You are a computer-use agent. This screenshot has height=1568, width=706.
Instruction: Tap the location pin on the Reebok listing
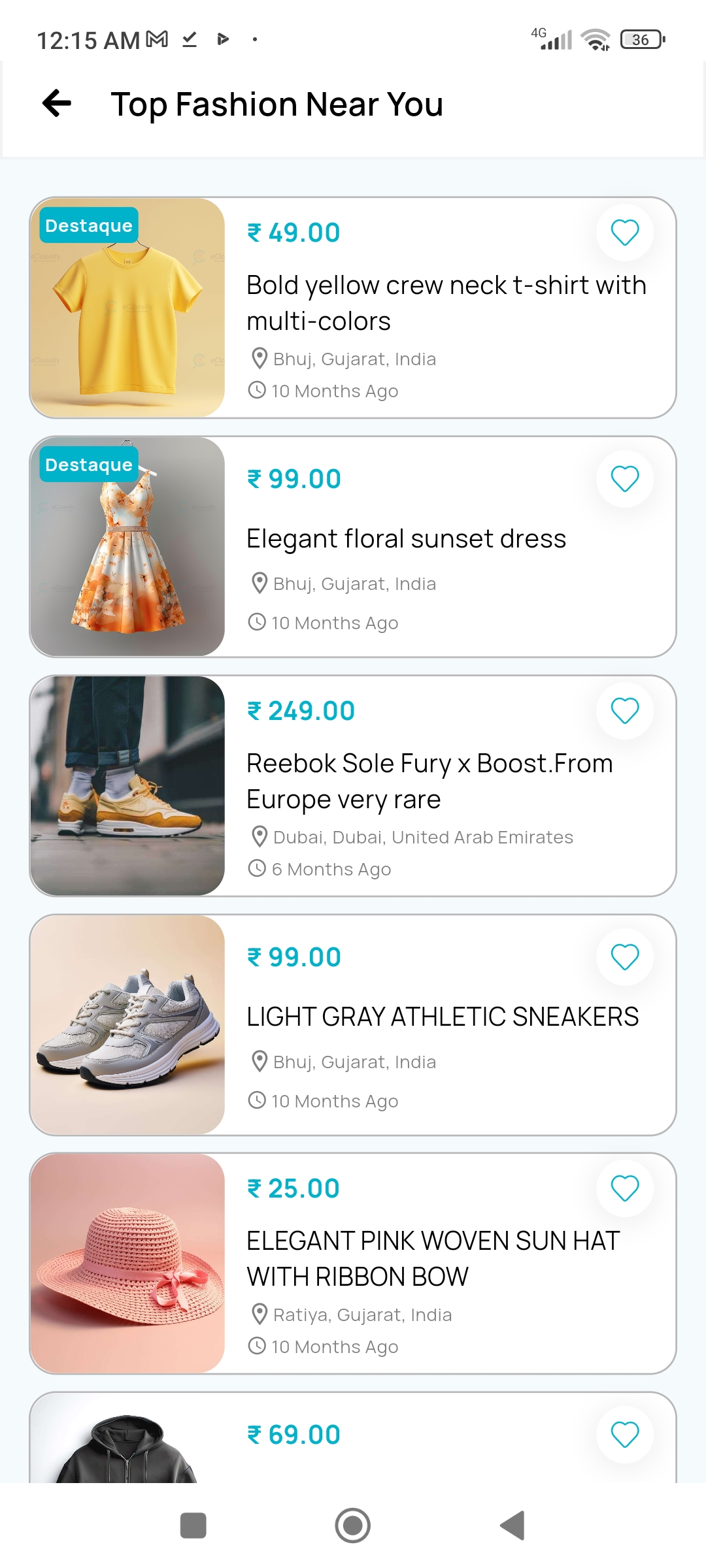[259, 836]
